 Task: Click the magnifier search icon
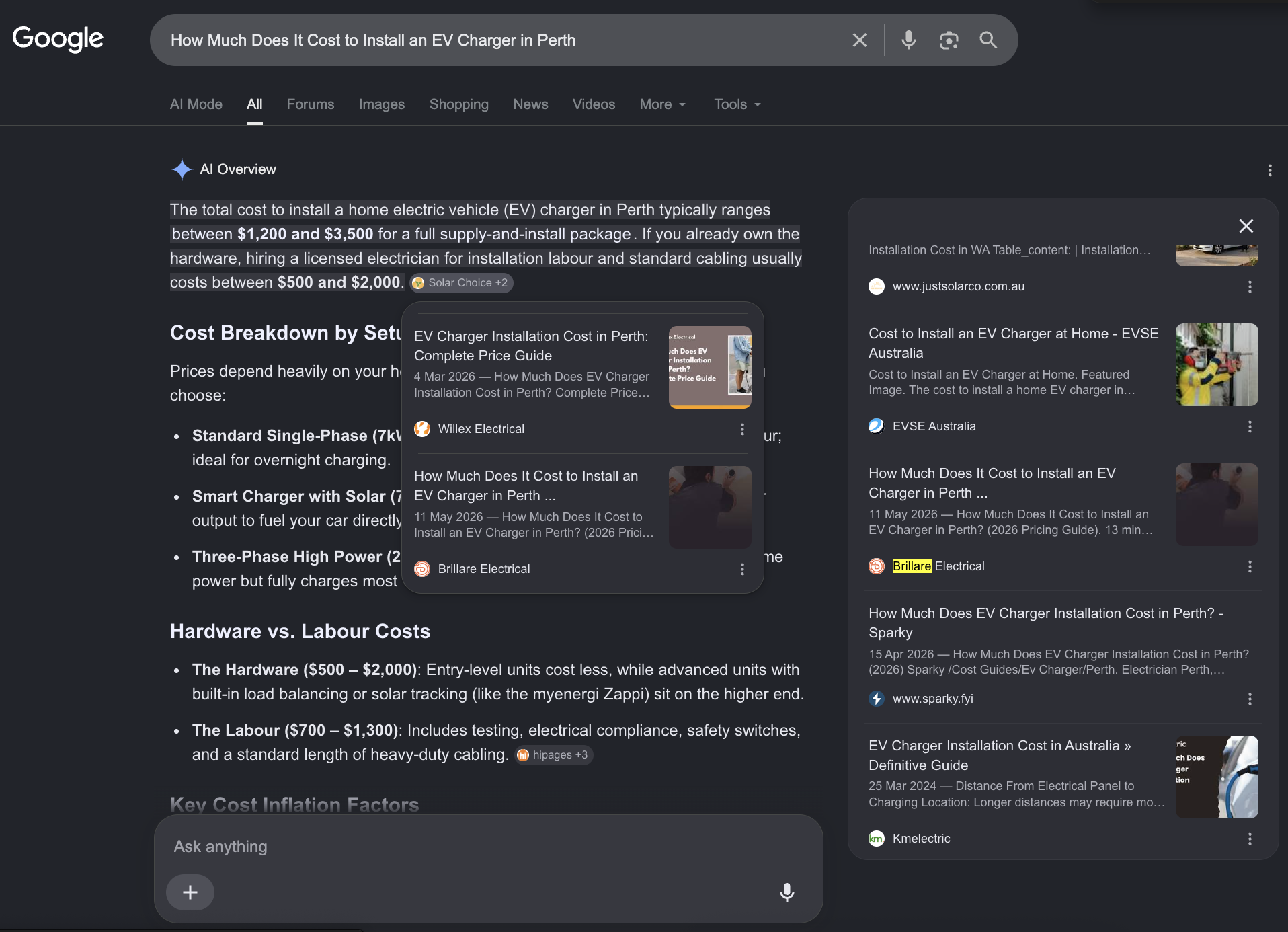pos(988,40)
